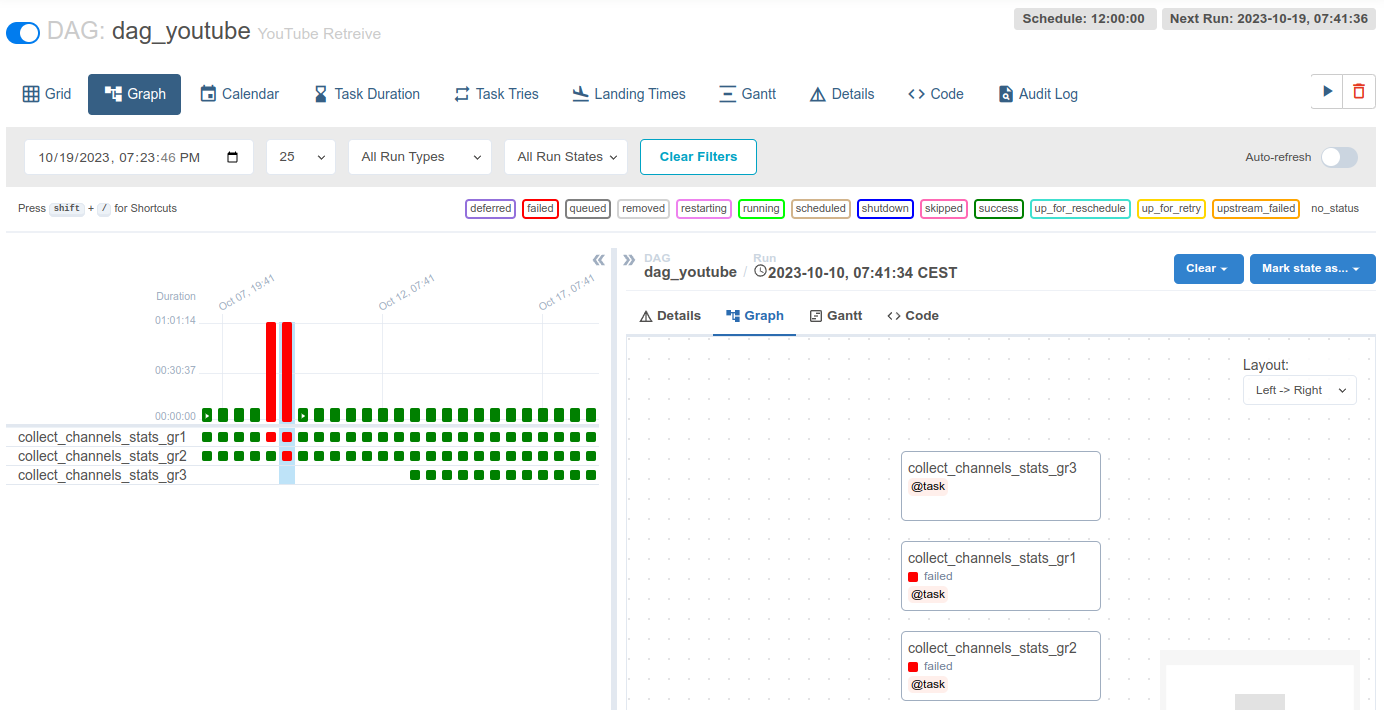Click the first green run with play marker
The height and width of the screenshot is (710, 1384).
click(207, 415)
